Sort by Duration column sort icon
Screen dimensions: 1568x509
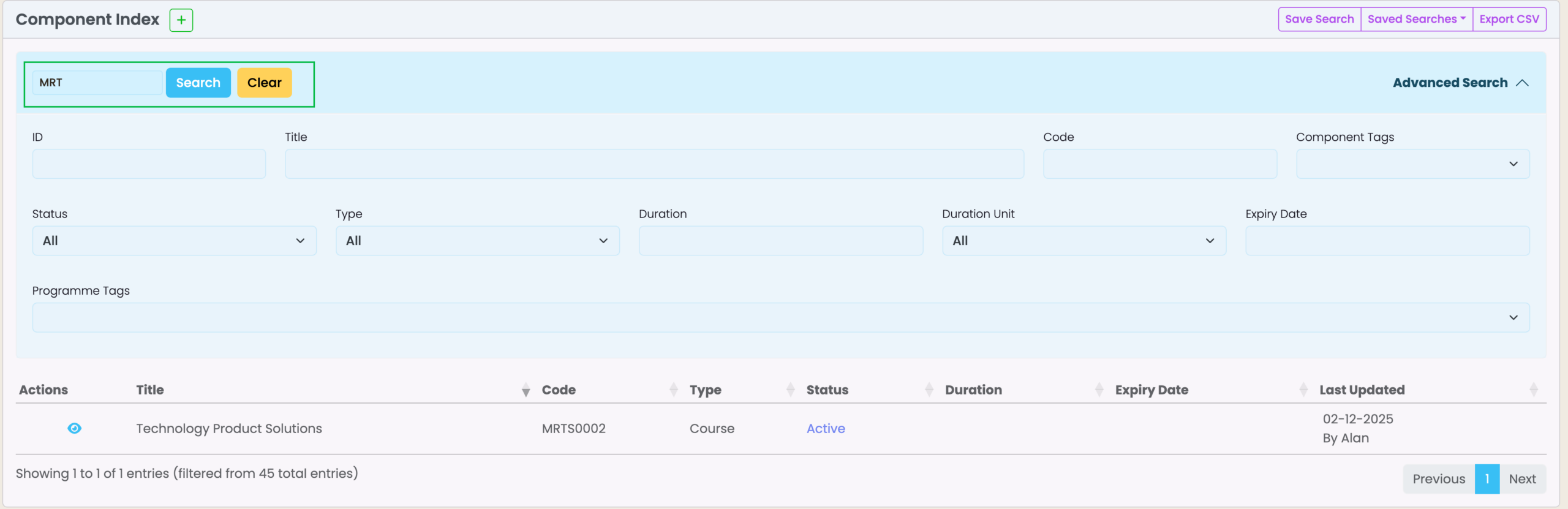pos(1099,390)
